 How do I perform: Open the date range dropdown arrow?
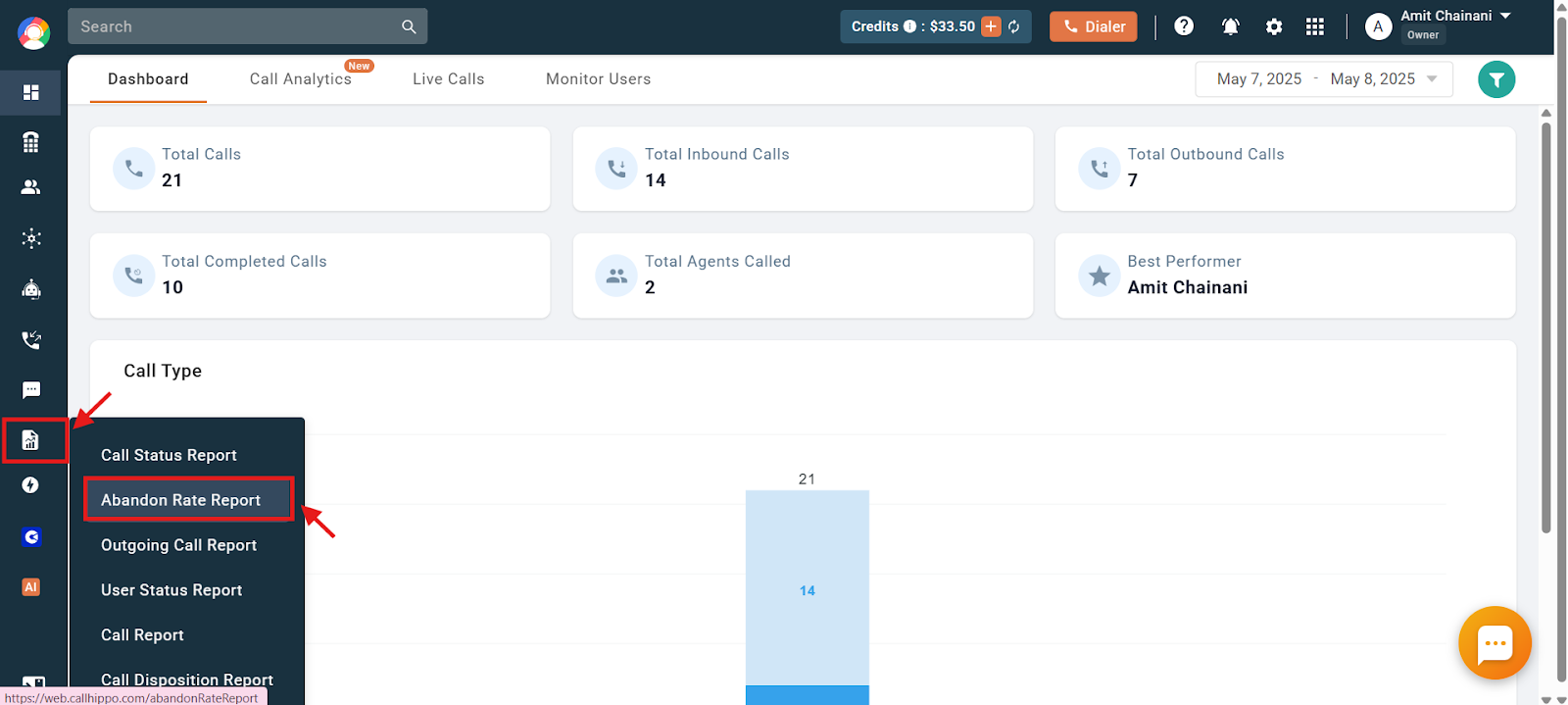point(1432,79)
